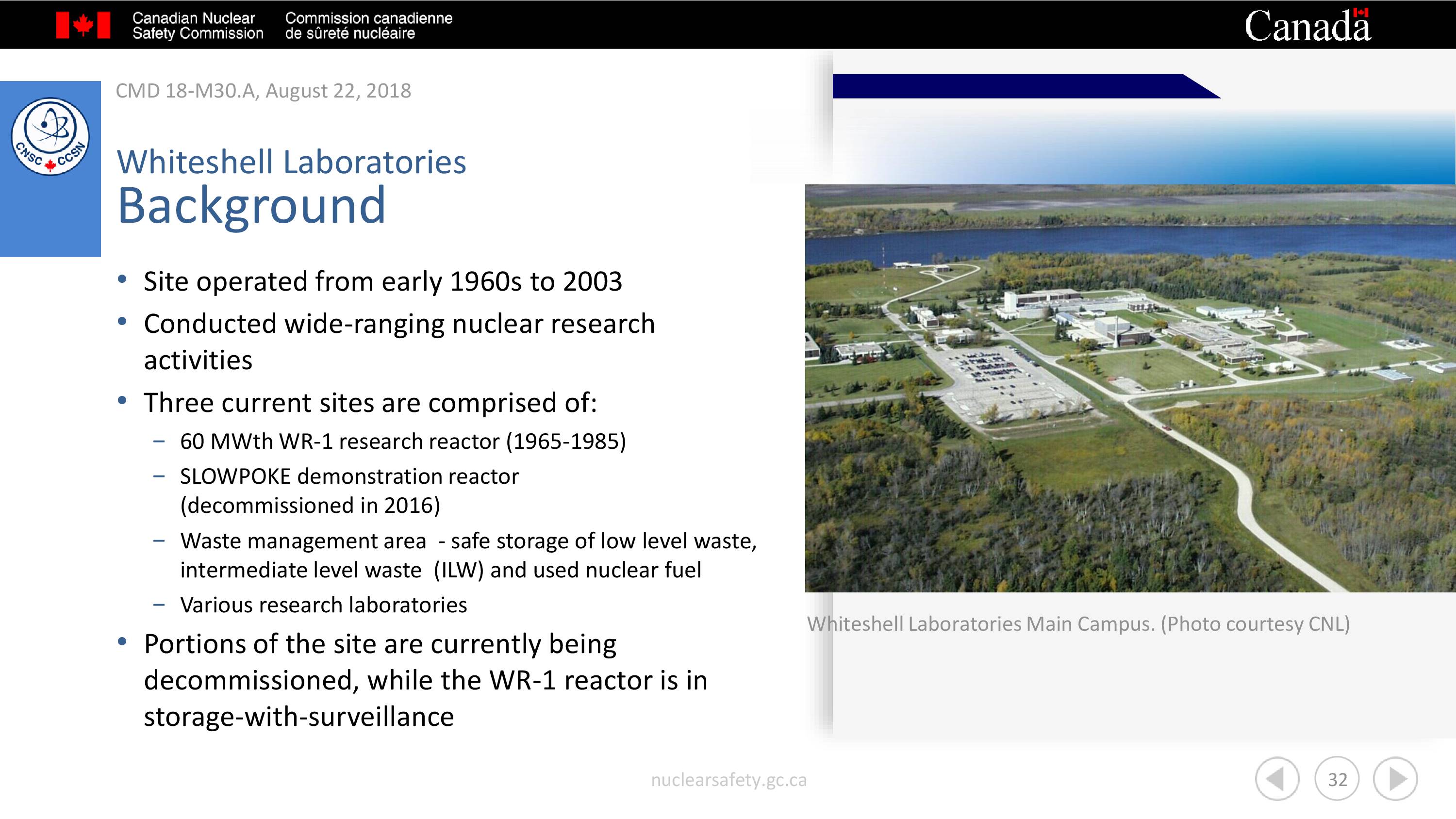Click 'CMD 18-M30.A, August 22, 2018' text

264,90
